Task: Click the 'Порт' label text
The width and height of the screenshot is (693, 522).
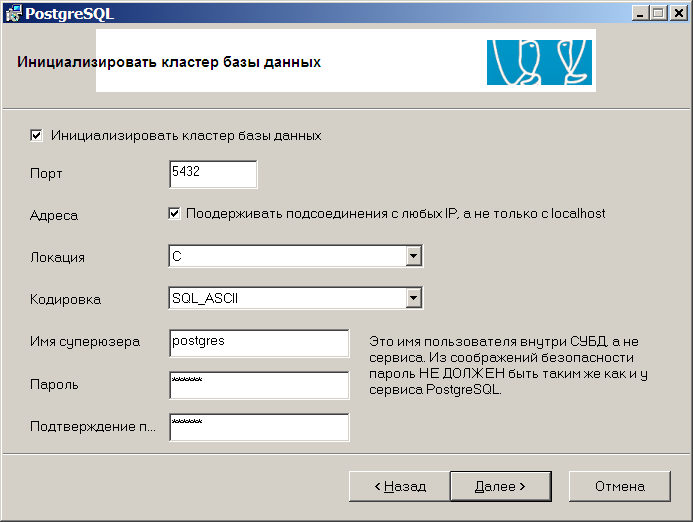Action: click(x=46, y=174)
